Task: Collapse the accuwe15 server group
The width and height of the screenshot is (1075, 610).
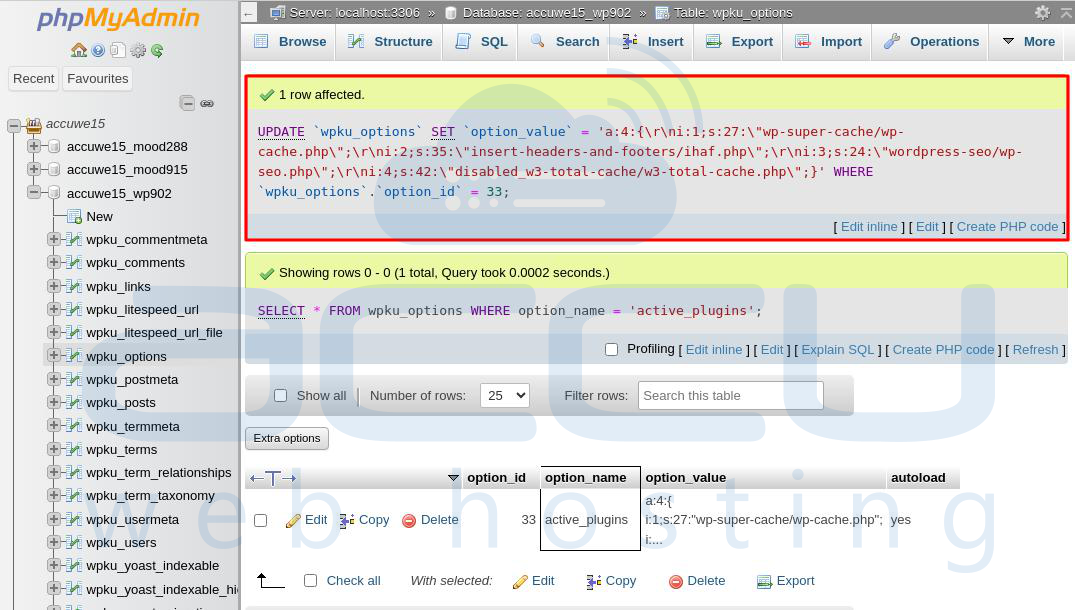Action: [14, 125]
